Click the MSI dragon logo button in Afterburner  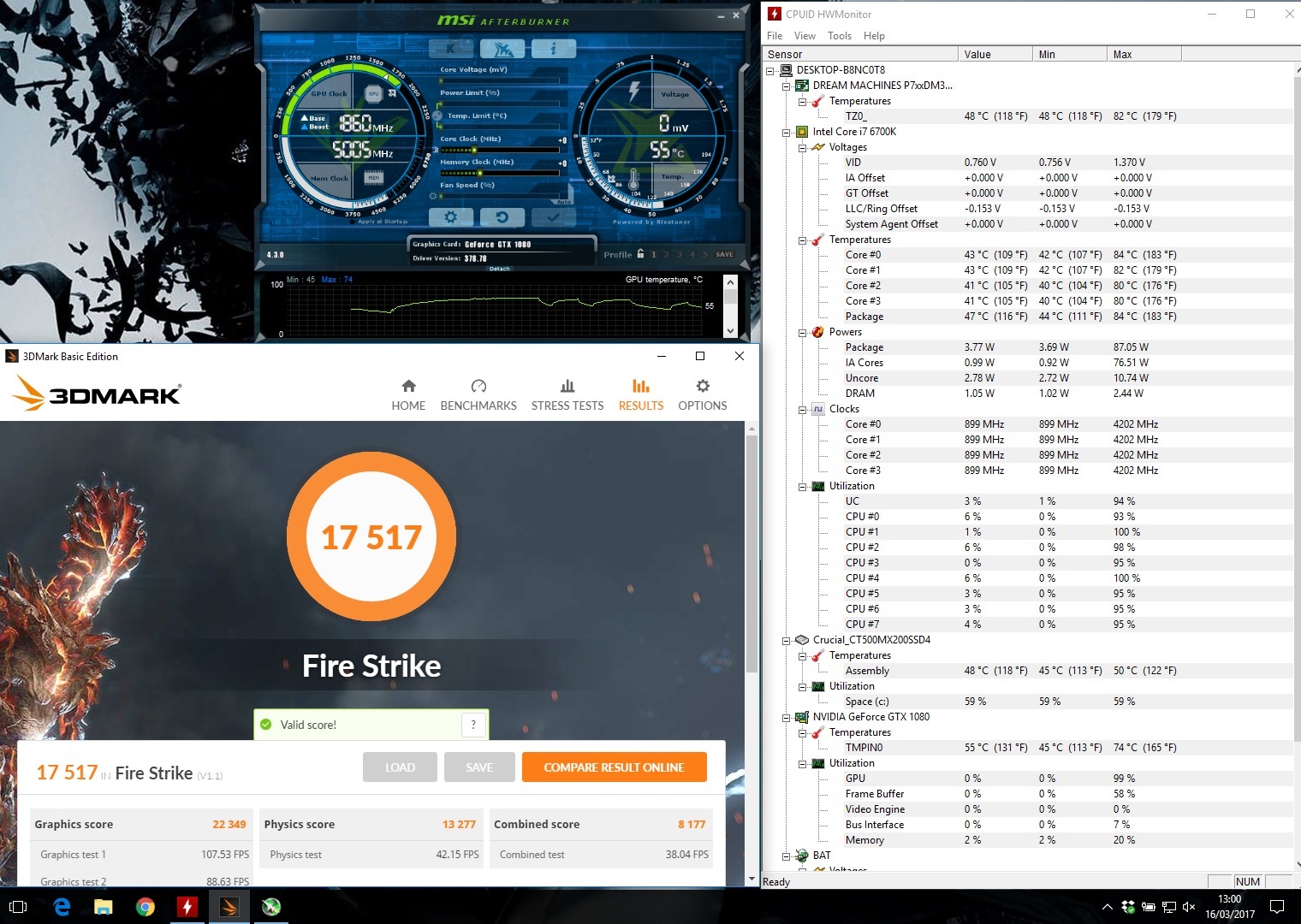pos(503,48)
